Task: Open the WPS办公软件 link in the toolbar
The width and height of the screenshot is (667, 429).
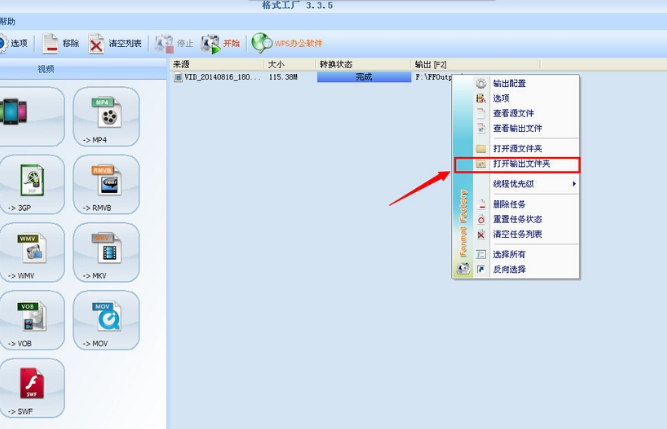Action: [287, 43]
